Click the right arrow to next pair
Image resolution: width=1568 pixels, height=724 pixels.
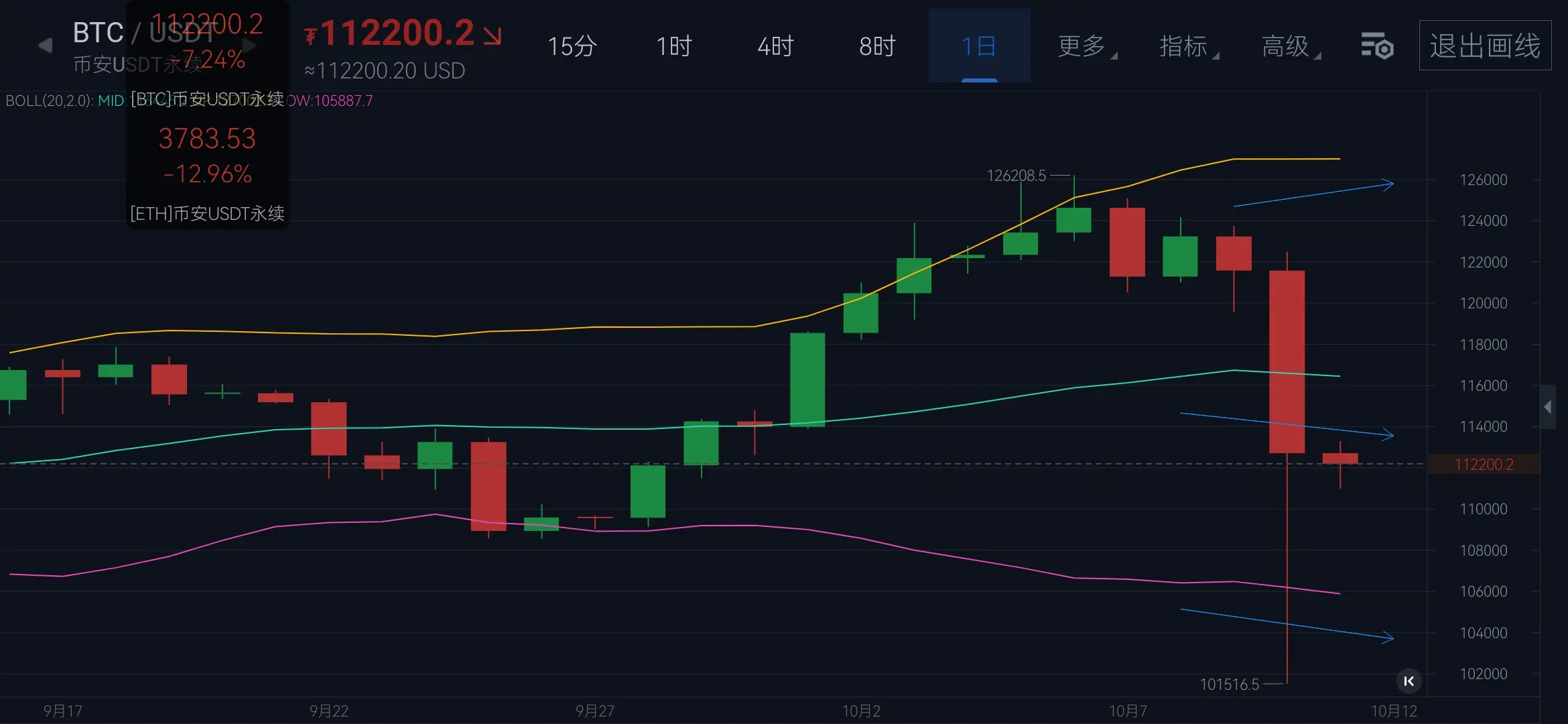[249, 46]
